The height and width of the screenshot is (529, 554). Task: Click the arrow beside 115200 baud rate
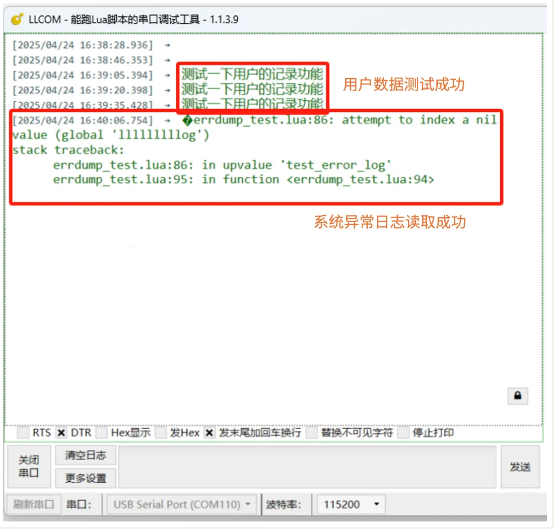(377, 504)
